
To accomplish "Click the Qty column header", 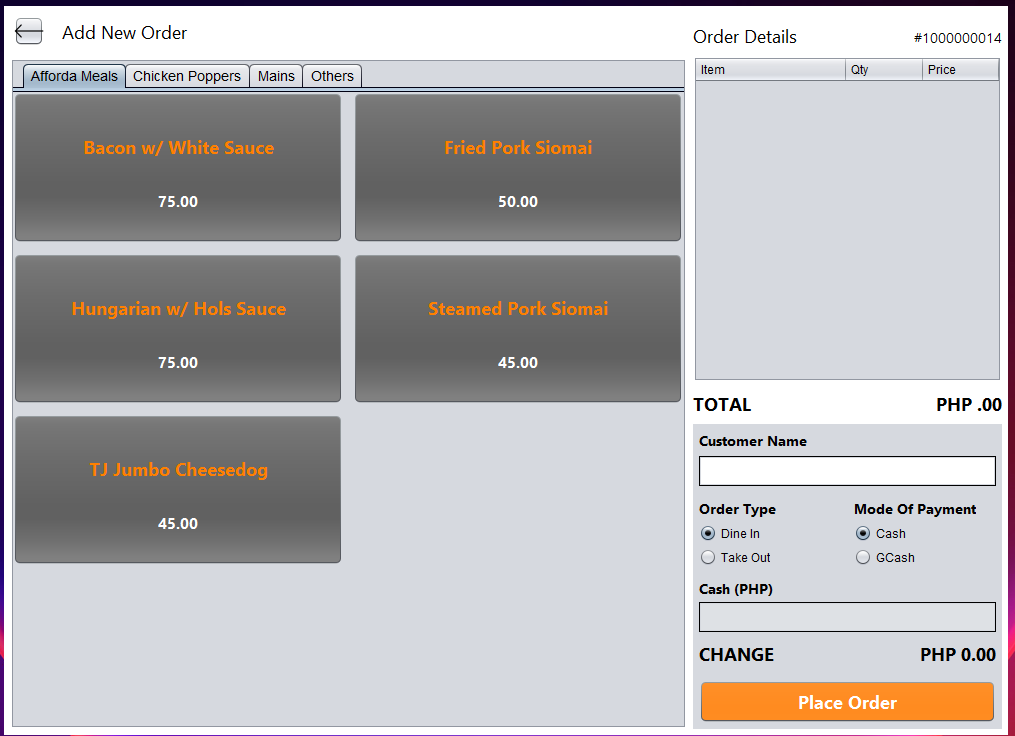I will pos(883,70).
